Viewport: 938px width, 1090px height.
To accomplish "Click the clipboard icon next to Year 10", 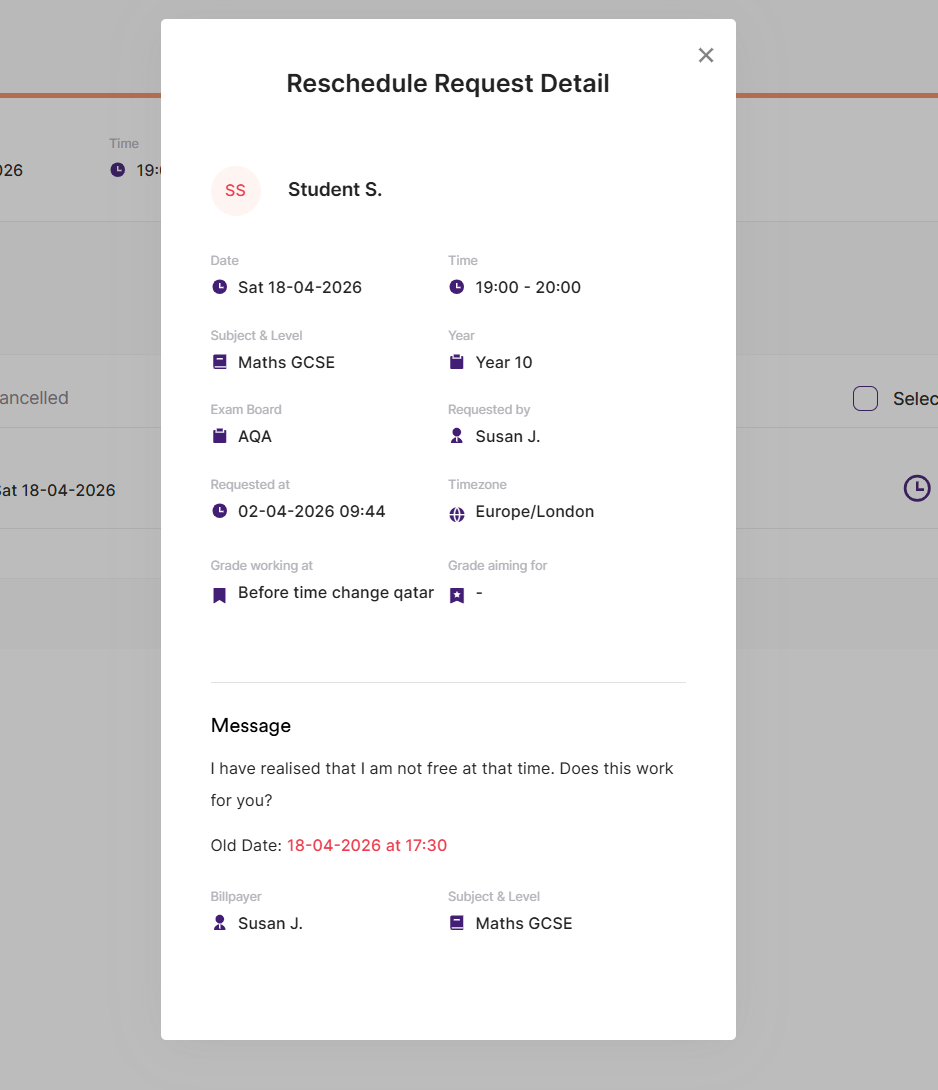I will point(457,362).
